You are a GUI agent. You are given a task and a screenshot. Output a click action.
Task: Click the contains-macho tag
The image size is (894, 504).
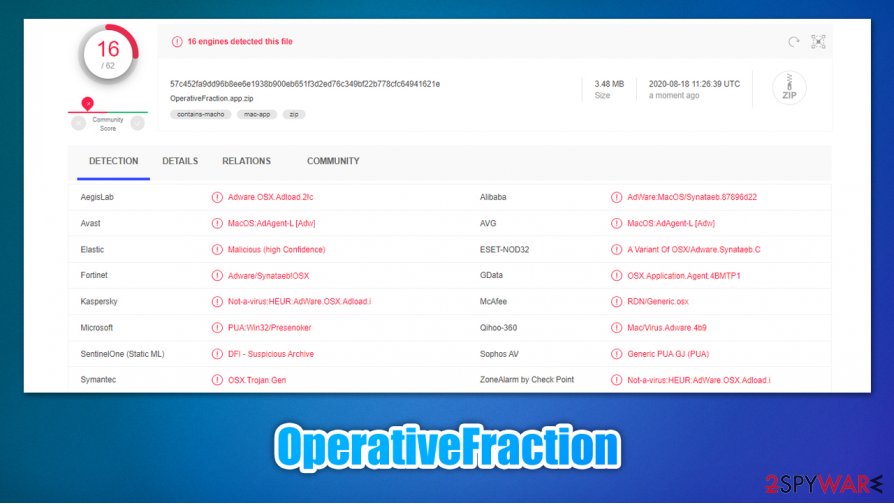coord(201,115)
